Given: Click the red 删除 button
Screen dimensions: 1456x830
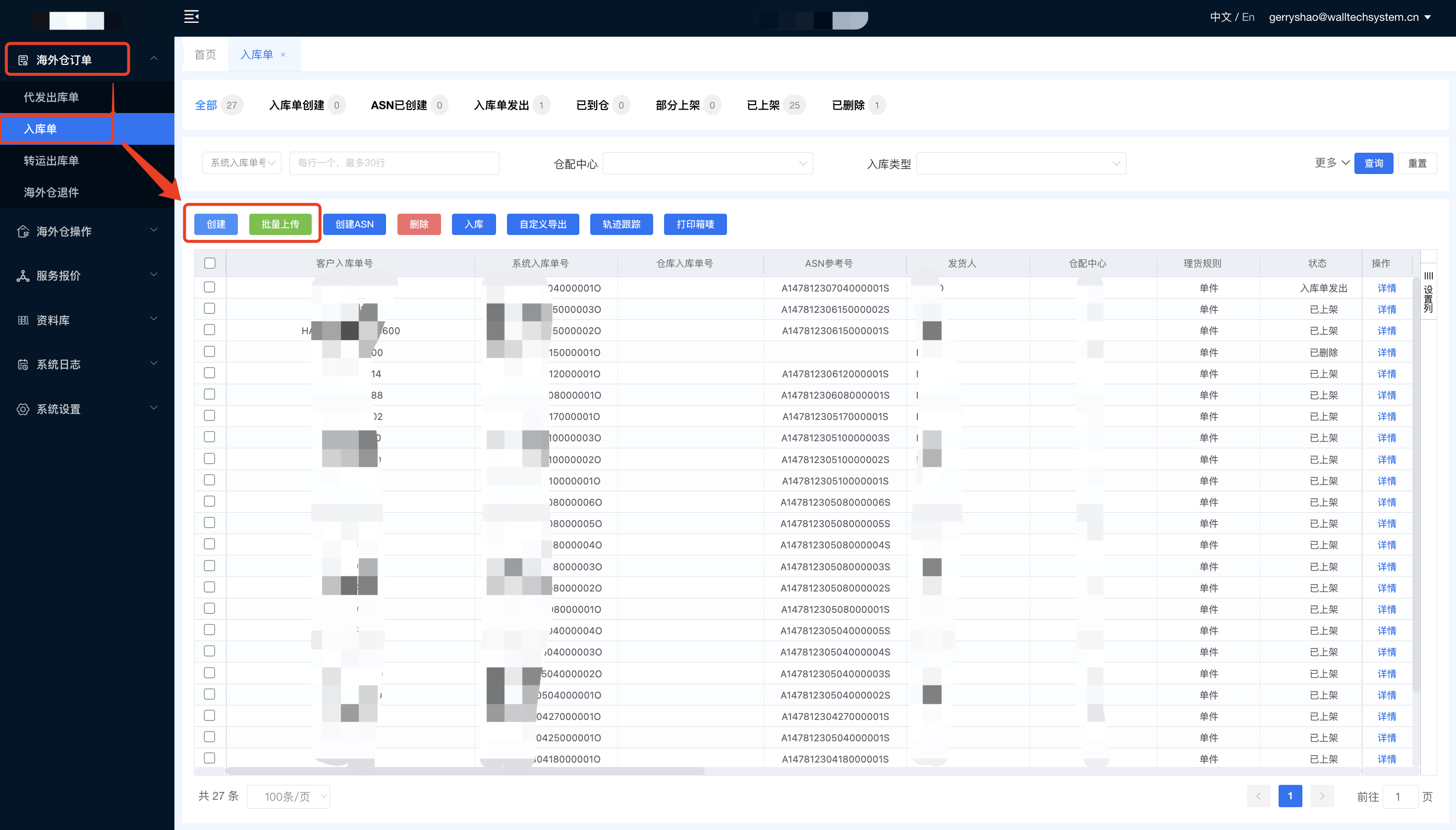Looking at the screenshot, I should point(419,224).
